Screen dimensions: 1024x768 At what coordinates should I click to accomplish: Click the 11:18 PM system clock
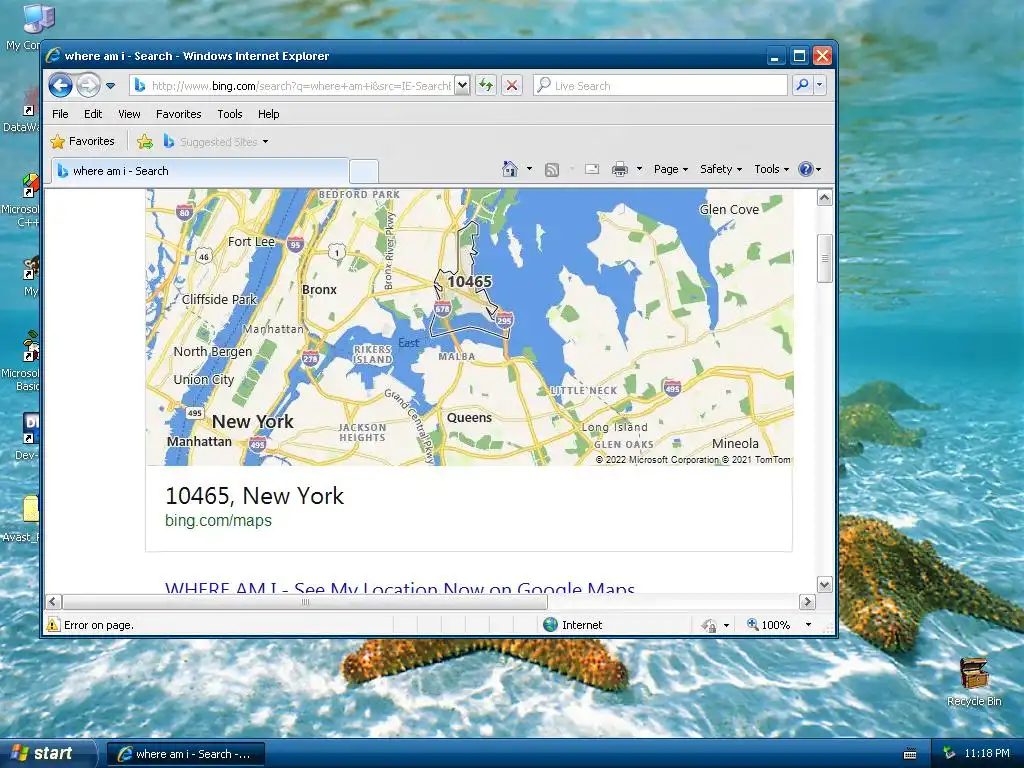987,753
